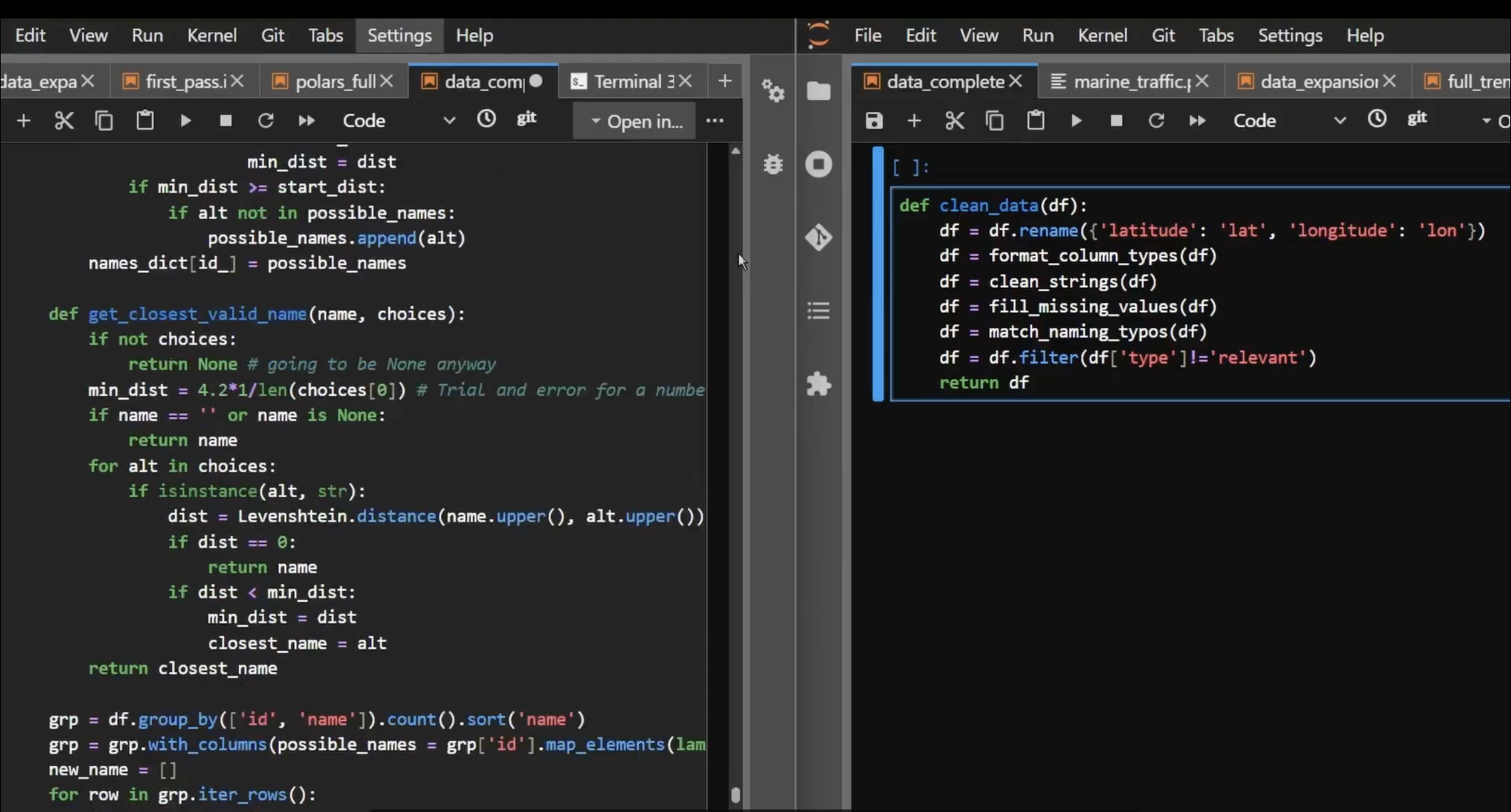Viewport: 1511px width, 812px height.
Task: Insert a cell below in left notebook toolbar
Action: (24, 121)
